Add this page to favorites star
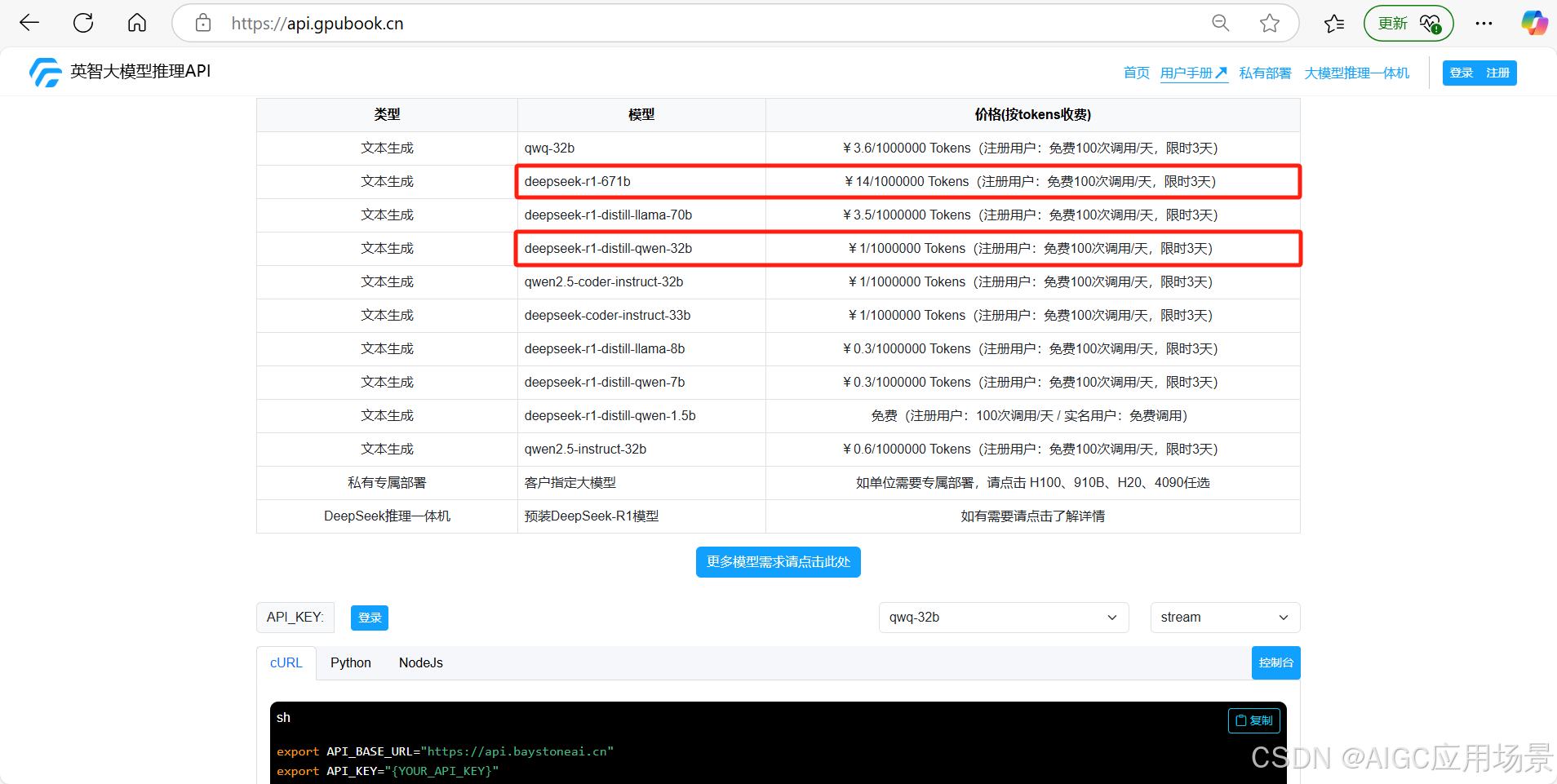This screenshot has width=1557, height=784. click(1270, 23)
